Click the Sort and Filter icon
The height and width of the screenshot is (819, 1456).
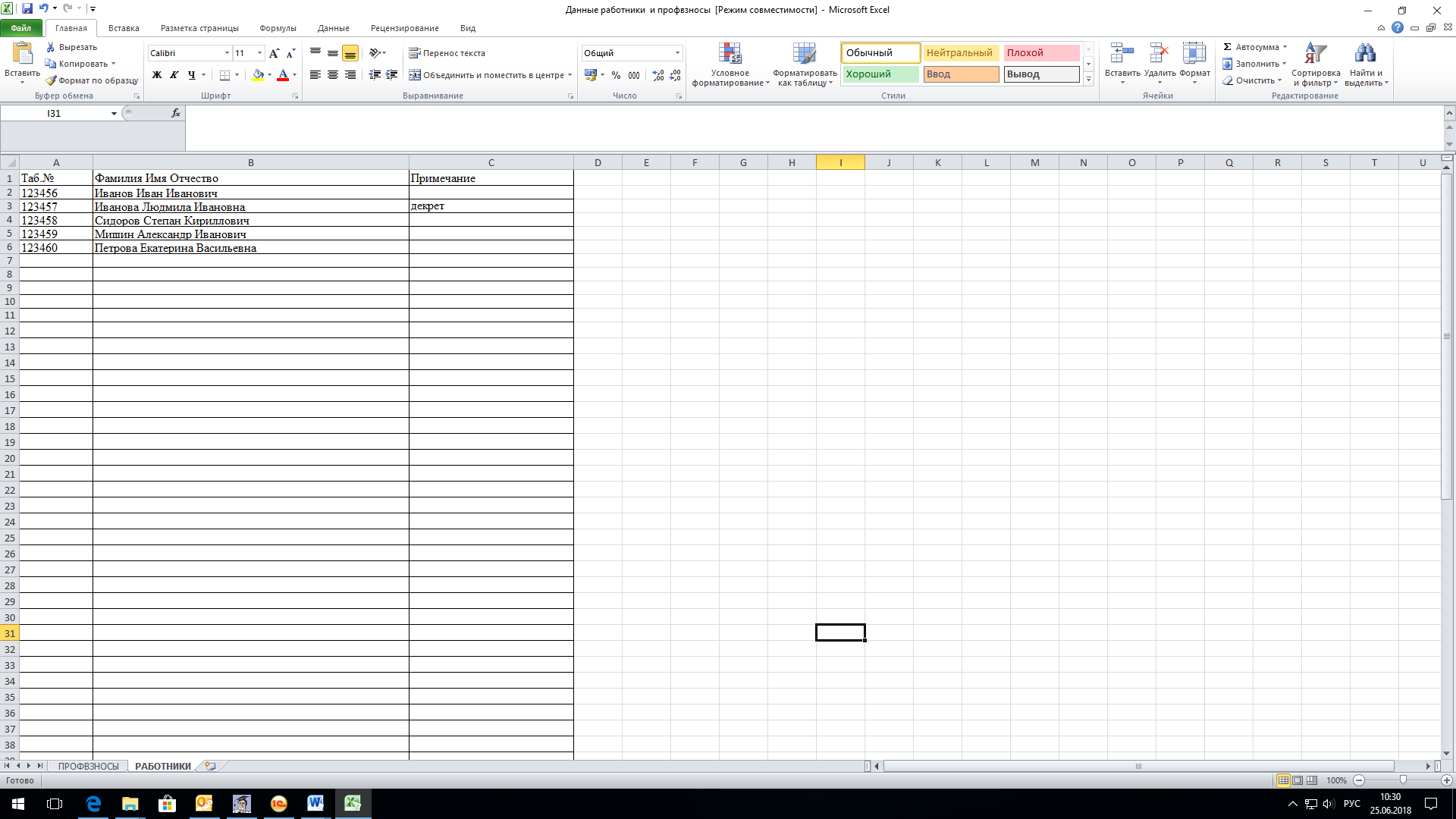pyautogui.click(x=1315, y=54)
